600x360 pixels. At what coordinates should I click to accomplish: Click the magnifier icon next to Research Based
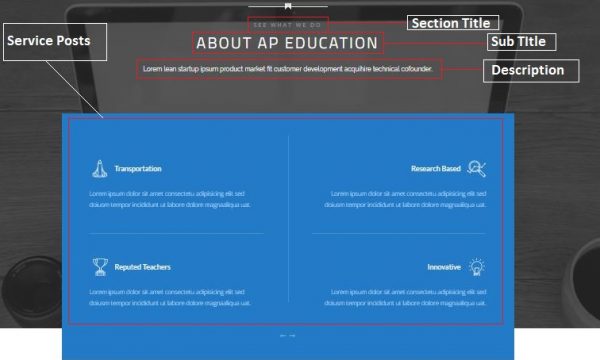476,169
